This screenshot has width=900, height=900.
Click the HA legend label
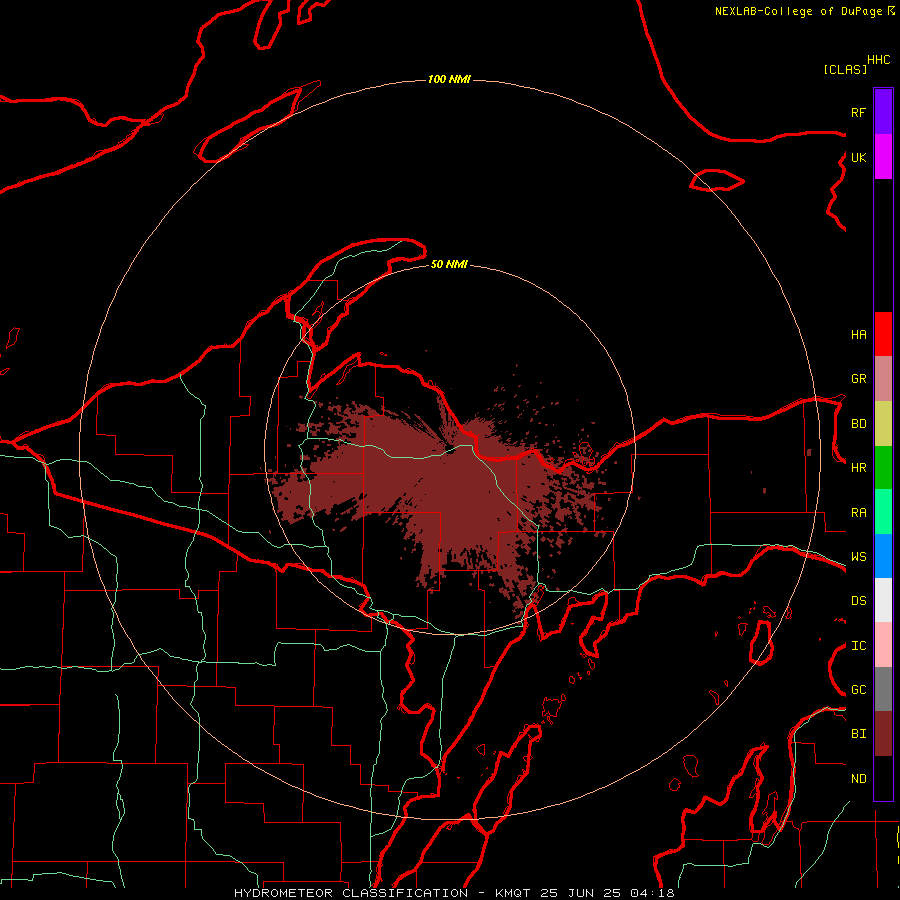(858, 334)
